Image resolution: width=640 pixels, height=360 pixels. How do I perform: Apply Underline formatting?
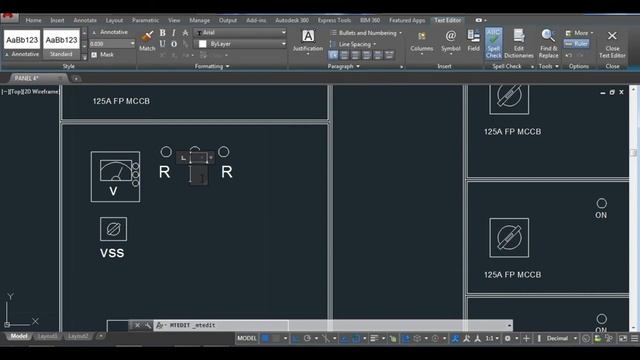162,44
